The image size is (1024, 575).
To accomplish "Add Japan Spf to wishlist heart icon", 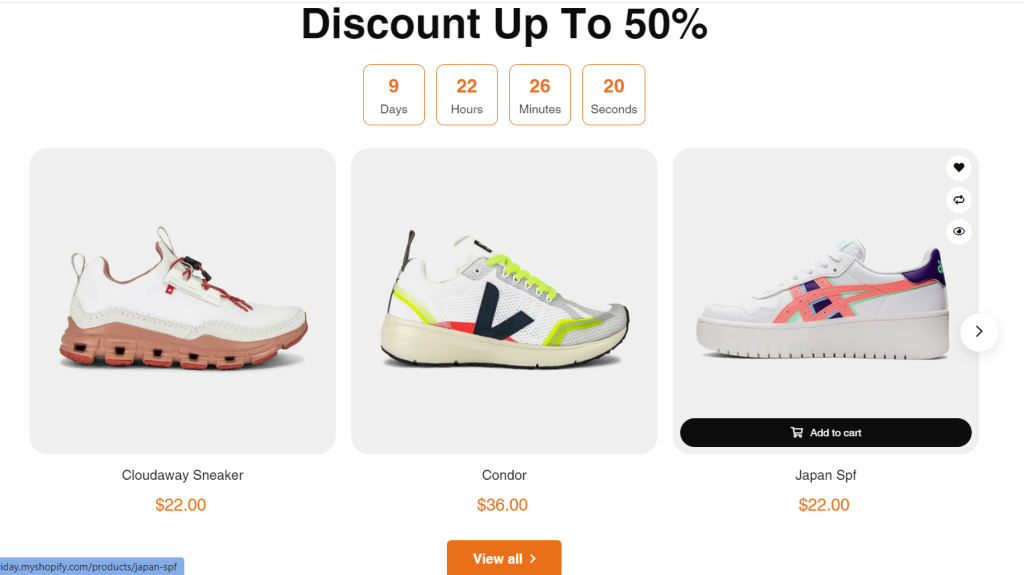I will point(959,167).
